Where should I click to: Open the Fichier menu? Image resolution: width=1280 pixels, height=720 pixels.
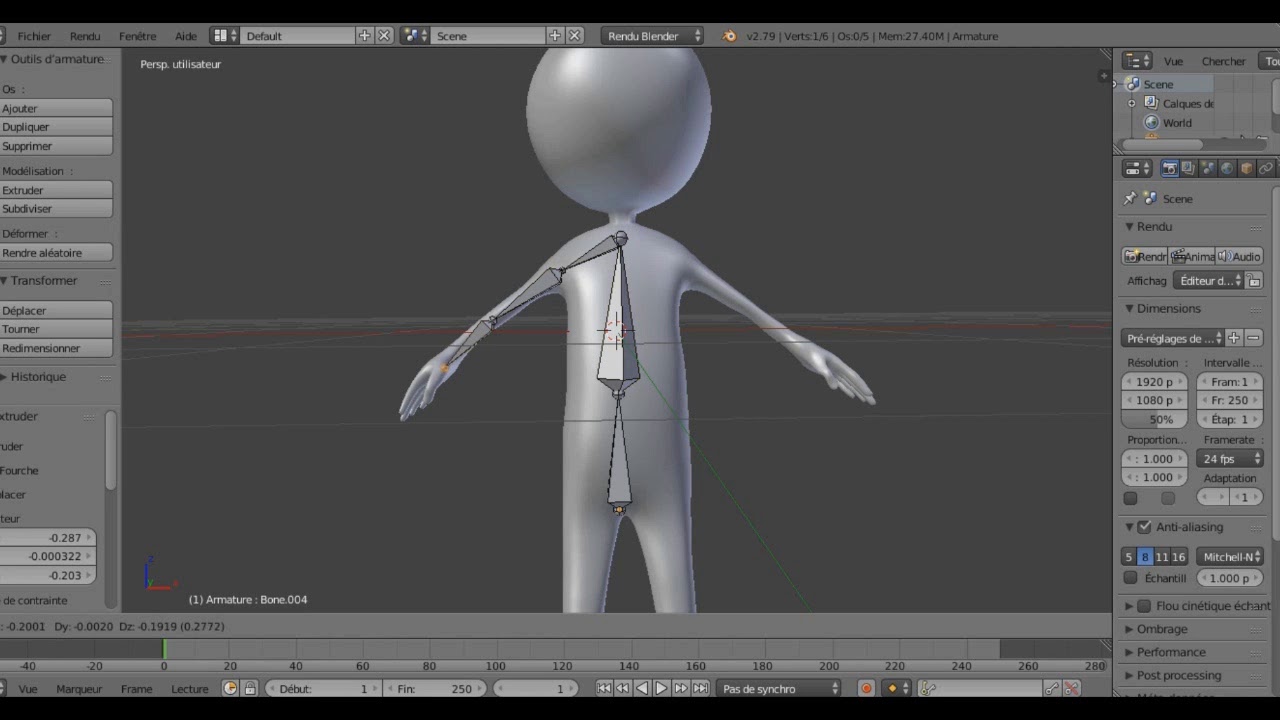(x=34, y=36)
